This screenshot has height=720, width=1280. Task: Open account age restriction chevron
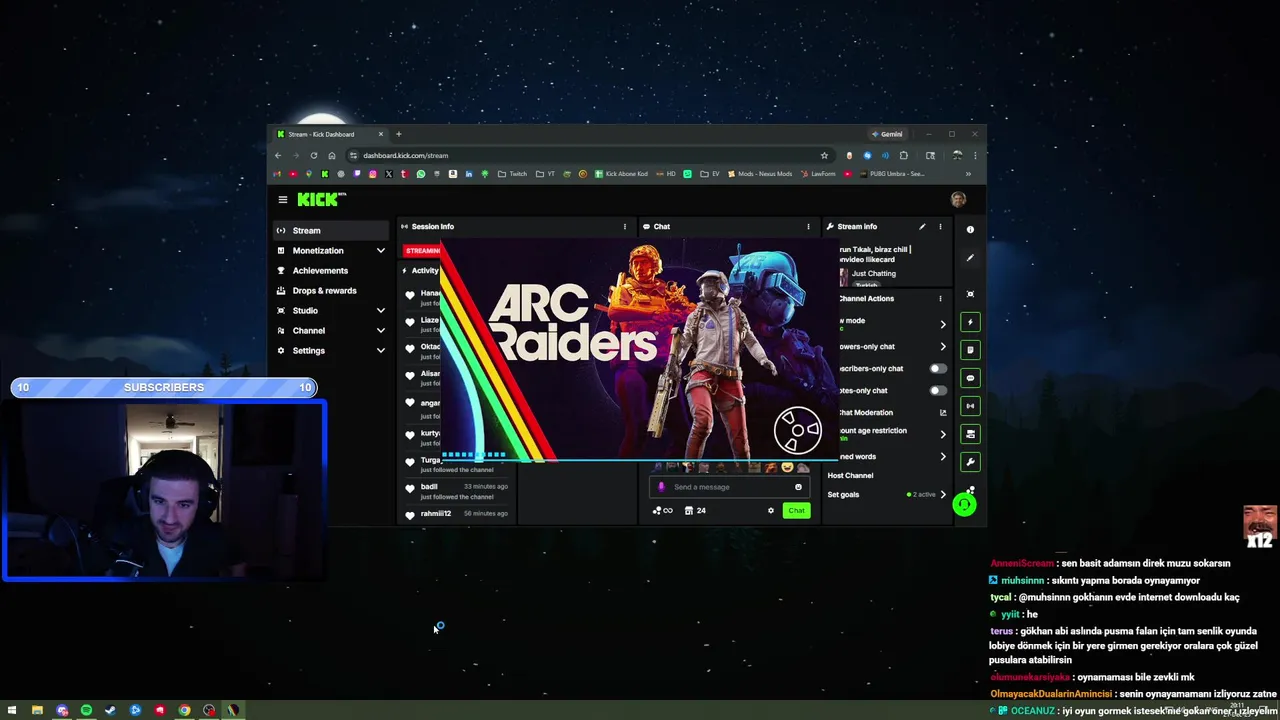pos(942,434)
